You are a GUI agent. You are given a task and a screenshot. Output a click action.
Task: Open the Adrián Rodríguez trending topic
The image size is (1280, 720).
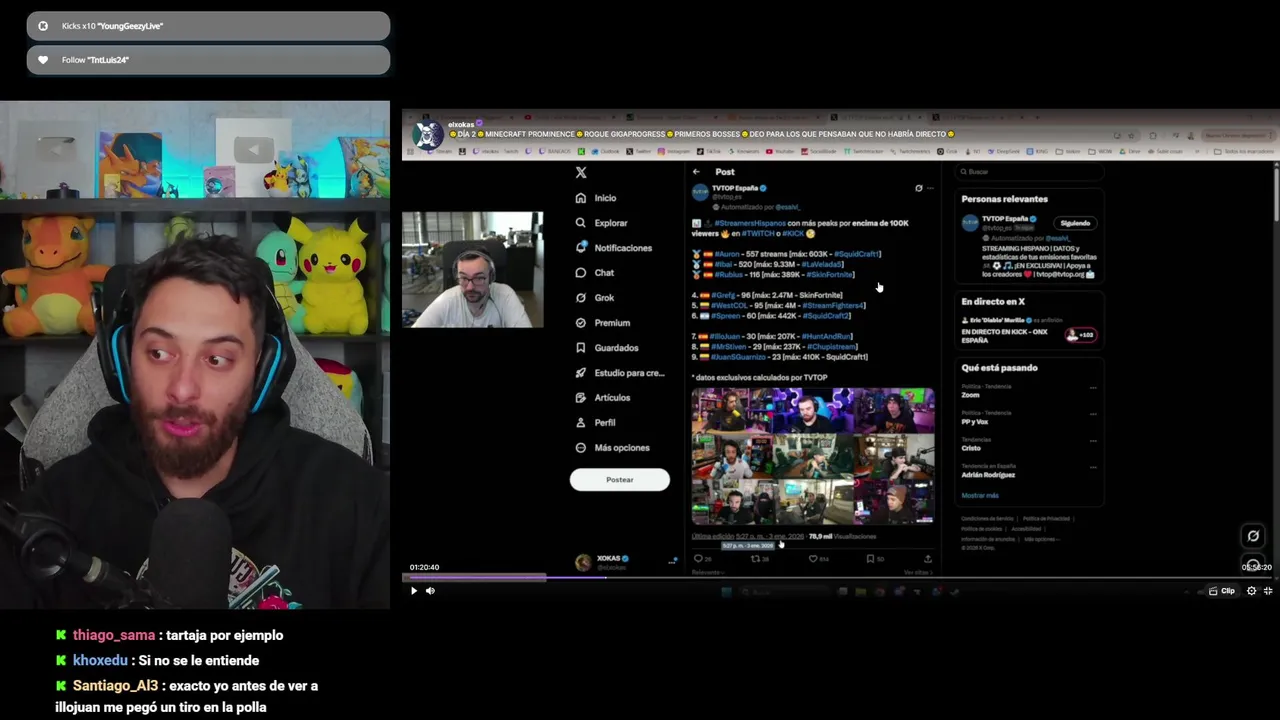coord(1030,471)
